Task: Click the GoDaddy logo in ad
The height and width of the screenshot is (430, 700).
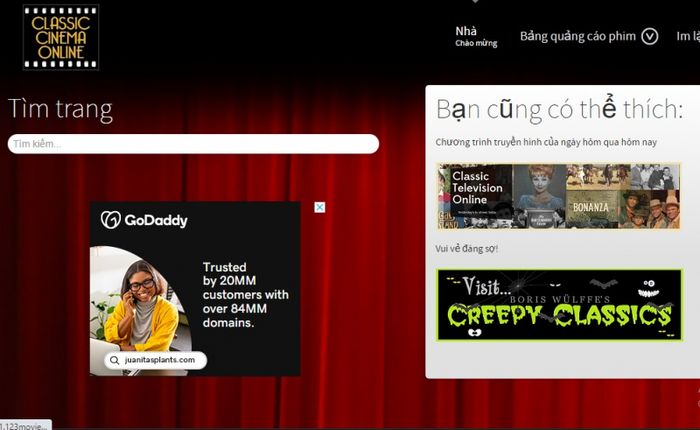Action: [144, 220]
